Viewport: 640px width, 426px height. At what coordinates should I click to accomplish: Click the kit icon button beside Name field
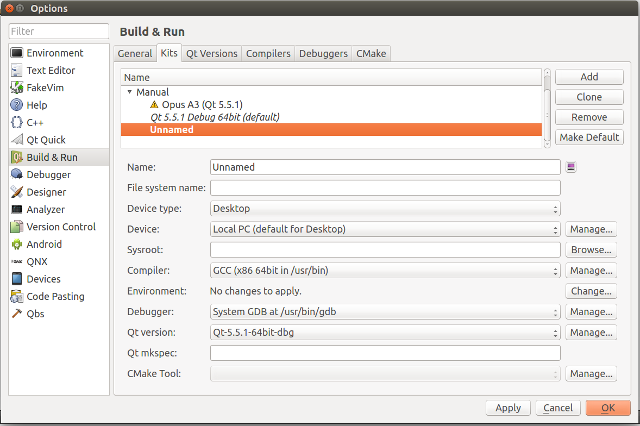(571, 167)
